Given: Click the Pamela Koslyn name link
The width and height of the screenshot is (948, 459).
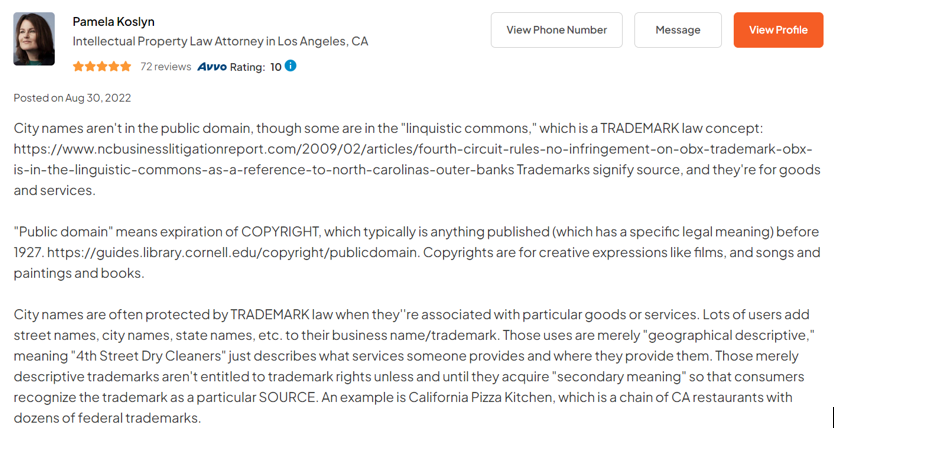Looking at the screenshot, I should (114, 22).
